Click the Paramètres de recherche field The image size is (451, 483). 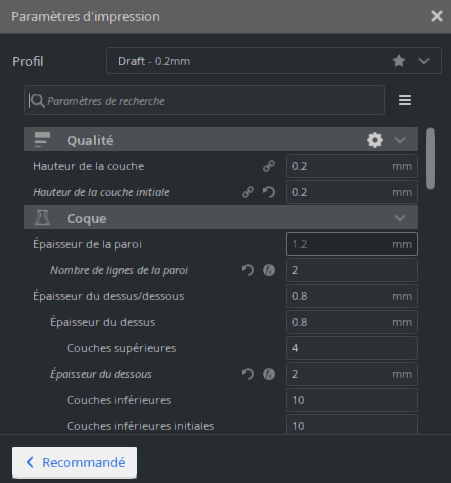click(204, 100)
